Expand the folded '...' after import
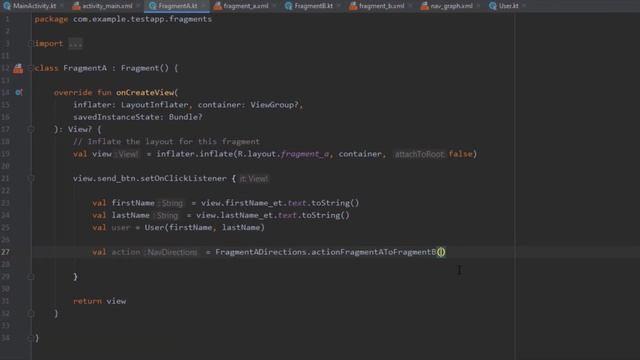The width and height of the screenshot is (640, 360). [75, 44]
